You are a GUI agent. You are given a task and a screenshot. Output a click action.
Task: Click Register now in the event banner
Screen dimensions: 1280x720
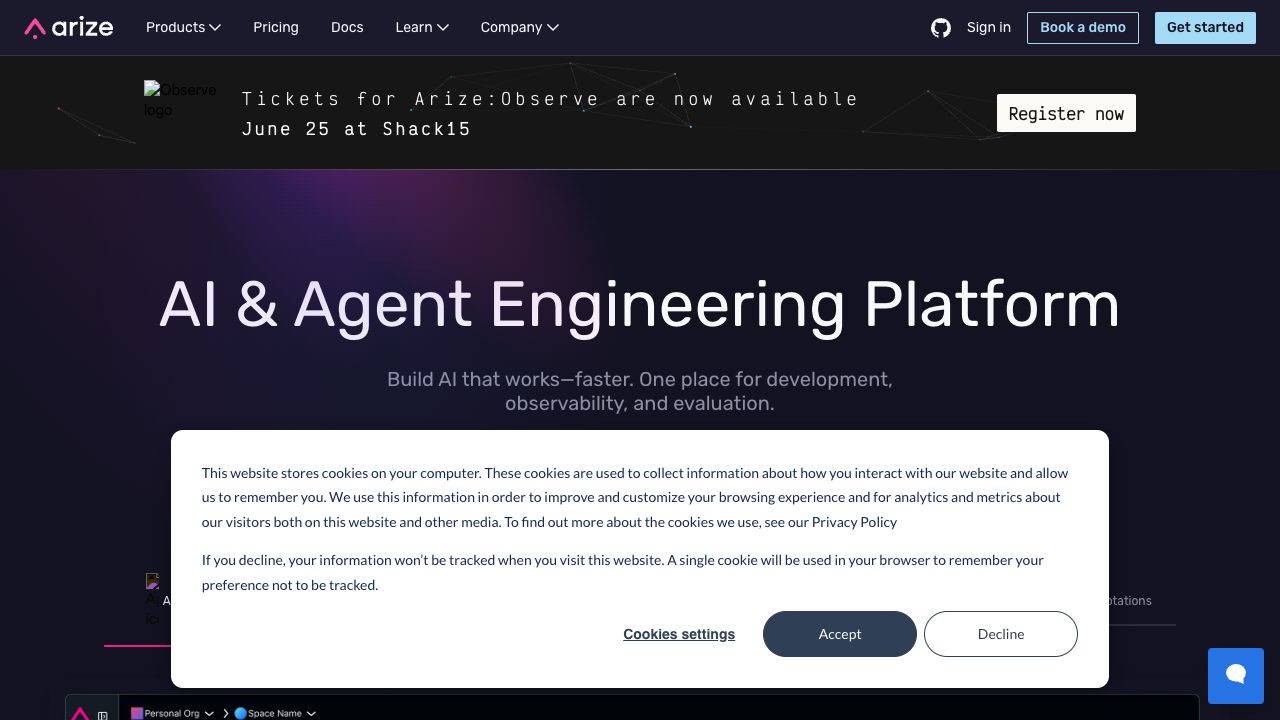1066,113
